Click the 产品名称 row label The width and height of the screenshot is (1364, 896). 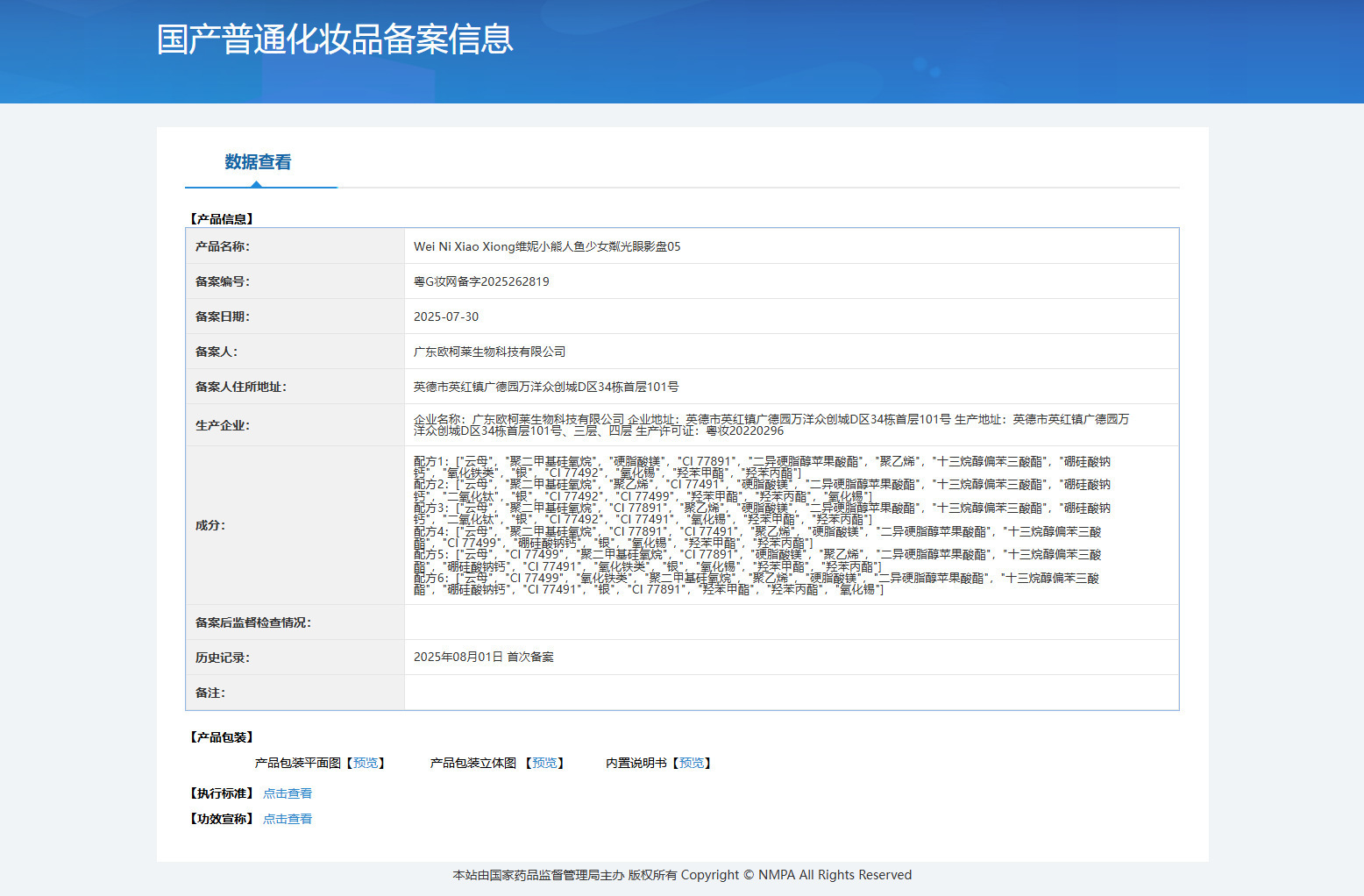(x=223, y=246)
